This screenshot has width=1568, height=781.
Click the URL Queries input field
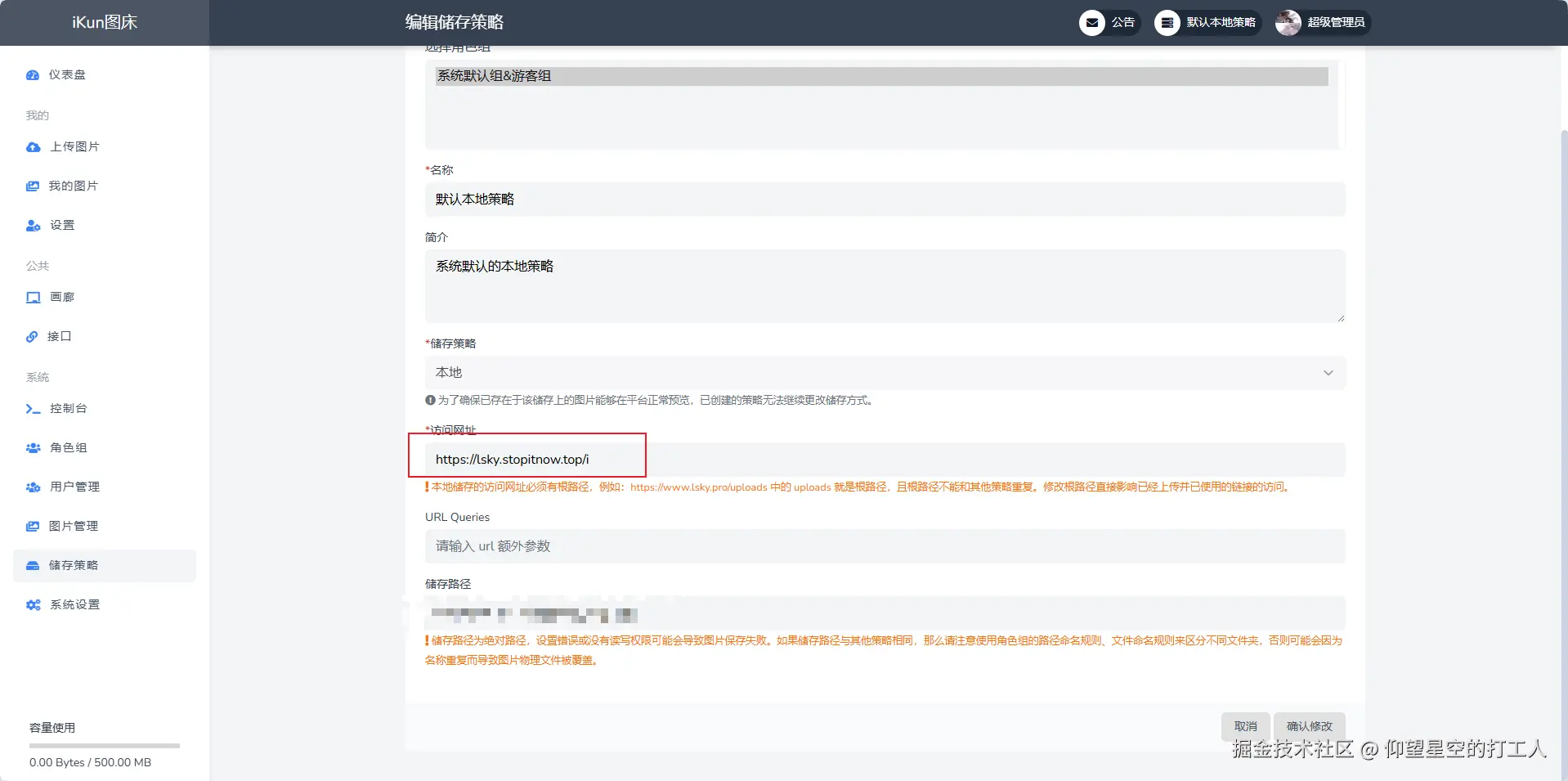click(x=885, y=546)
